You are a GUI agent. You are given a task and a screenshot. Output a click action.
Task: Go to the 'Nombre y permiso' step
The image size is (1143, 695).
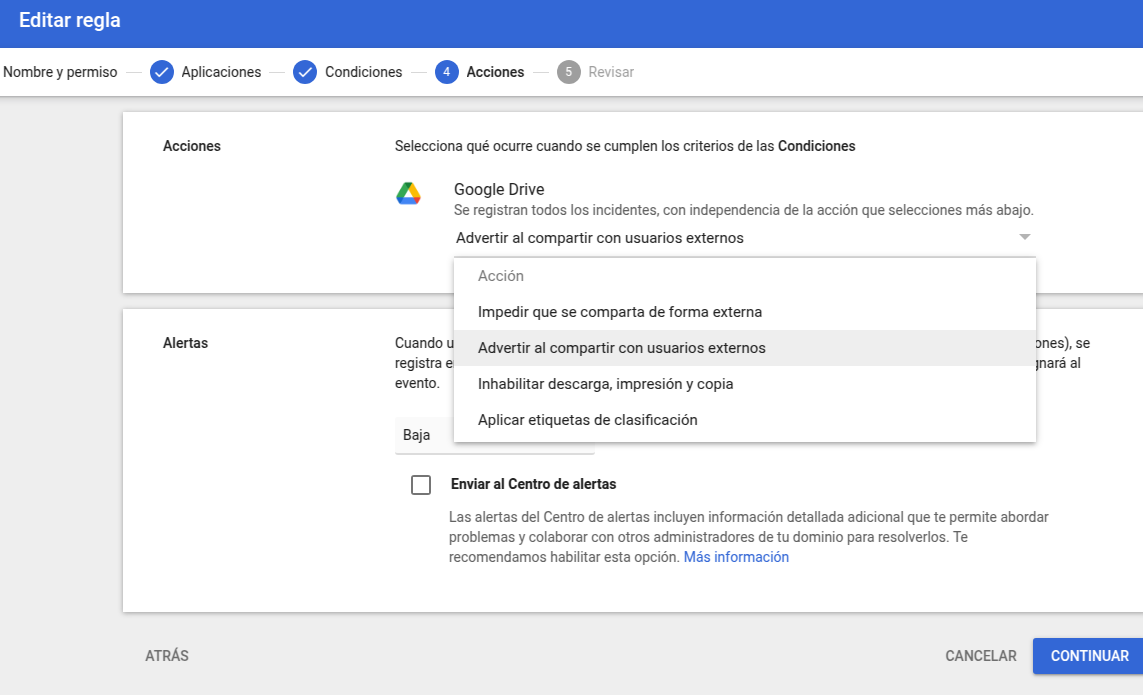[60, 72]
